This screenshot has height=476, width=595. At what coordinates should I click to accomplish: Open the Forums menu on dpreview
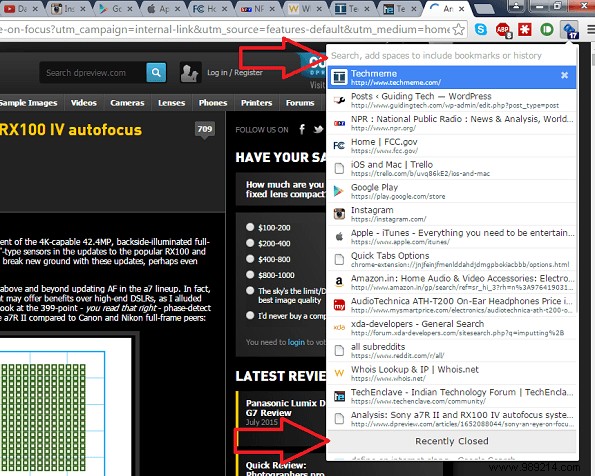300,103
